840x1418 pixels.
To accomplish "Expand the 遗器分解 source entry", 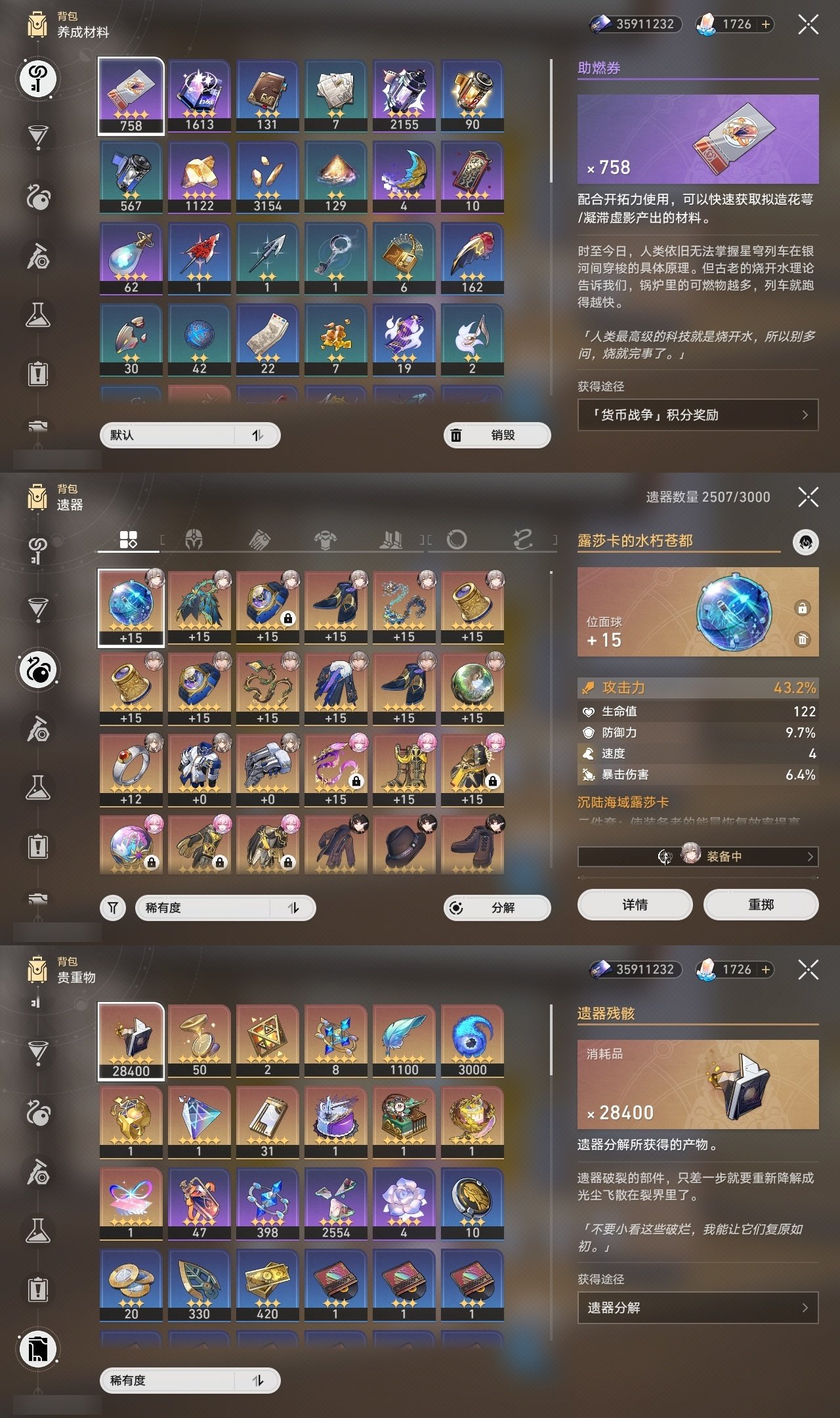I will [698, 1308].
